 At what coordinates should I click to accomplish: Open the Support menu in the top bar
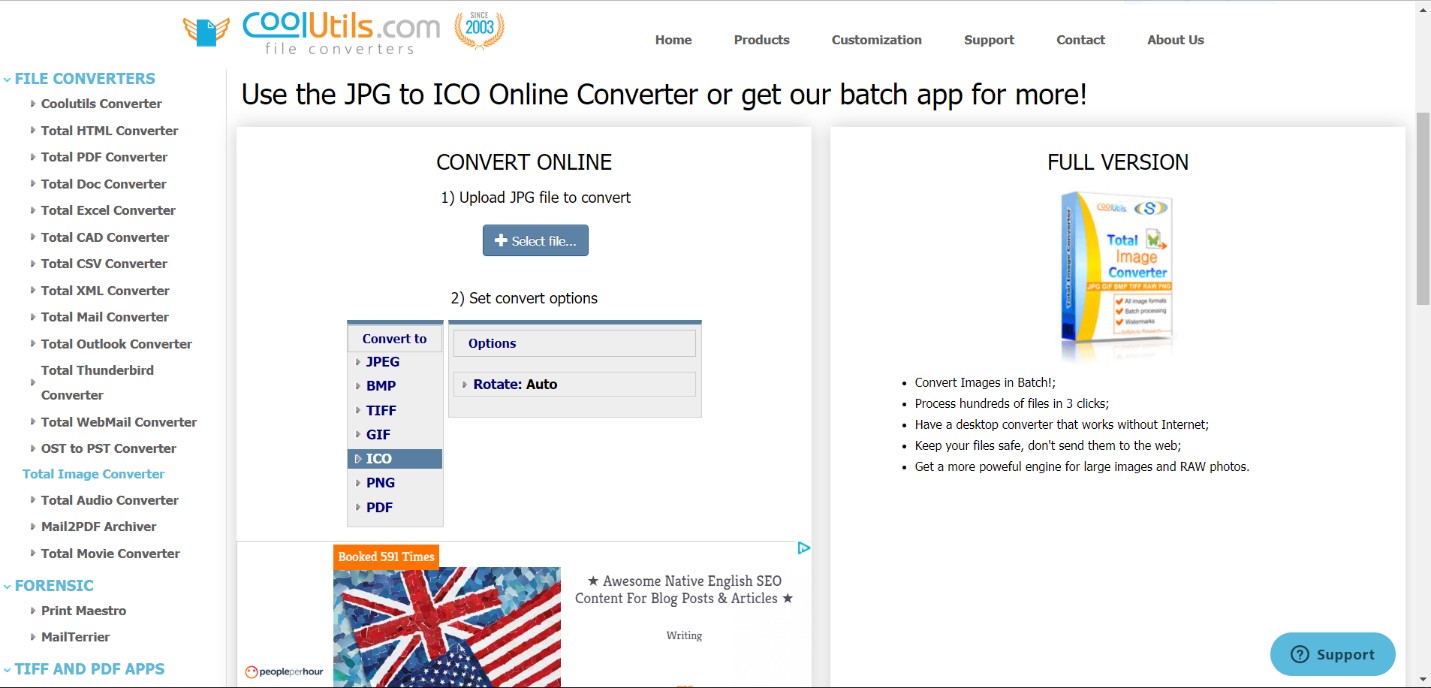989,40
